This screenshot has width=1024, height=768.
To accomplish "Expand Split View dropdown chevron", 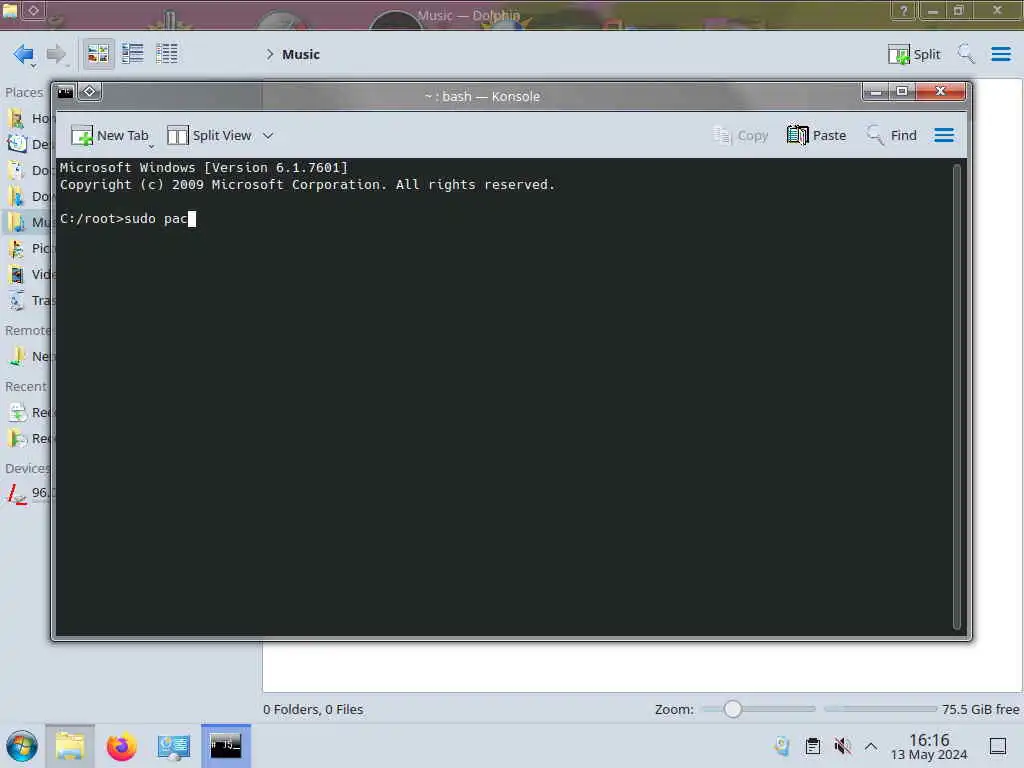I will pos(268,136).
